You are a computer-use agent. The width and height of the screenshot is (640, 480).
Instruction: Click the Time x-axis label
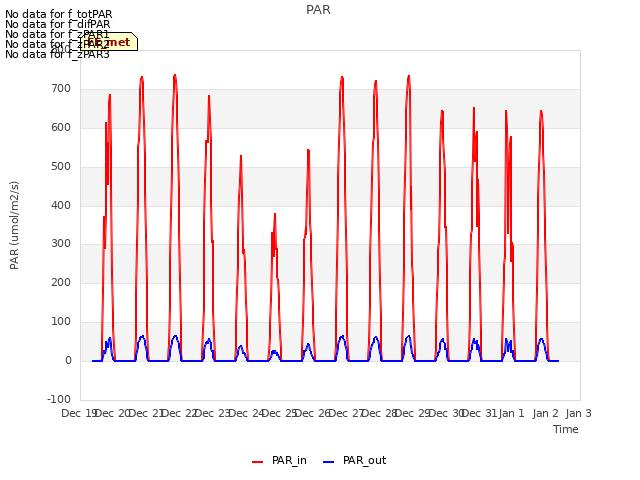click(566, 429)
